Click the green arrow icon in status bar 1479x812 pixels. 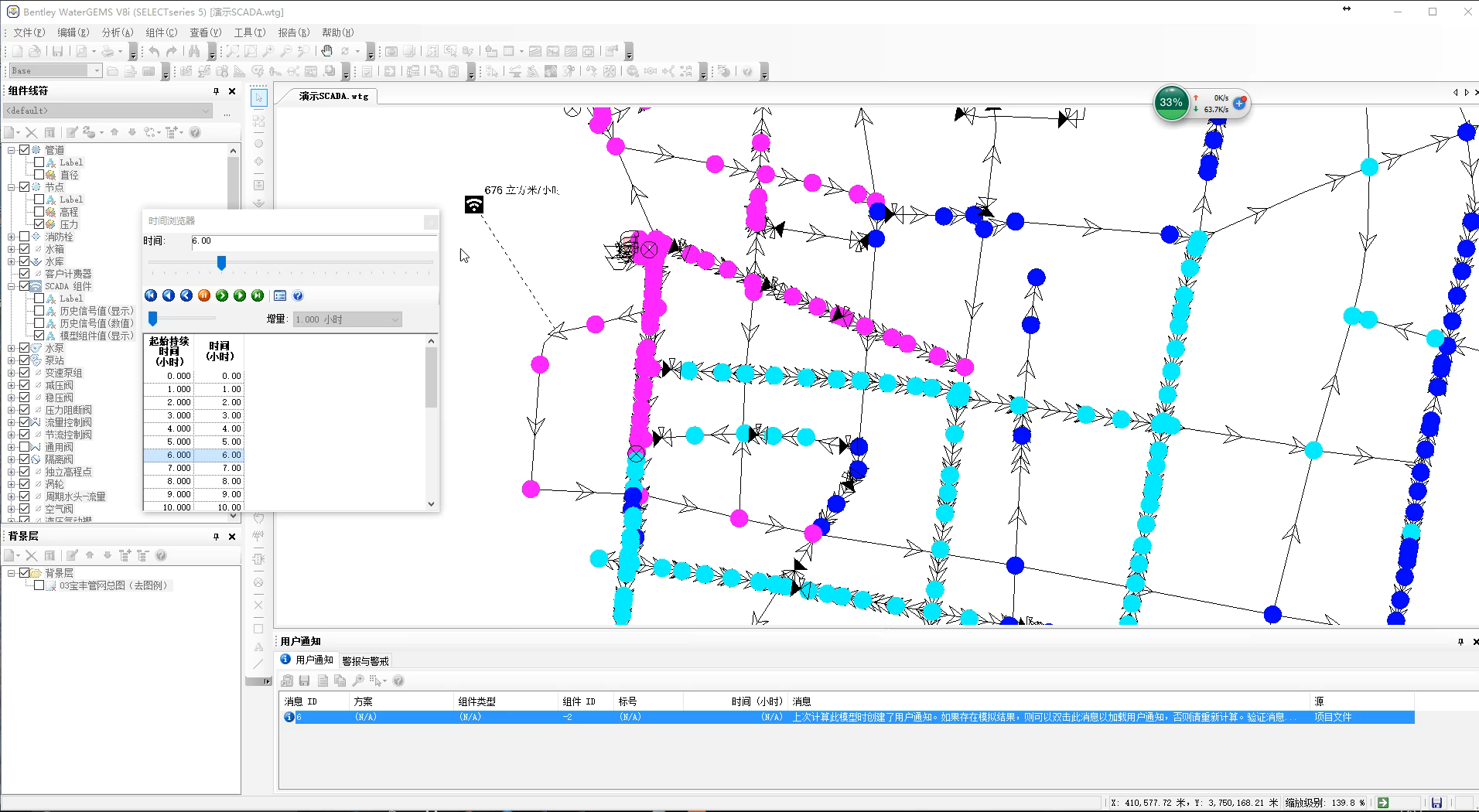pyautogui.click(x=1383, y=803)
